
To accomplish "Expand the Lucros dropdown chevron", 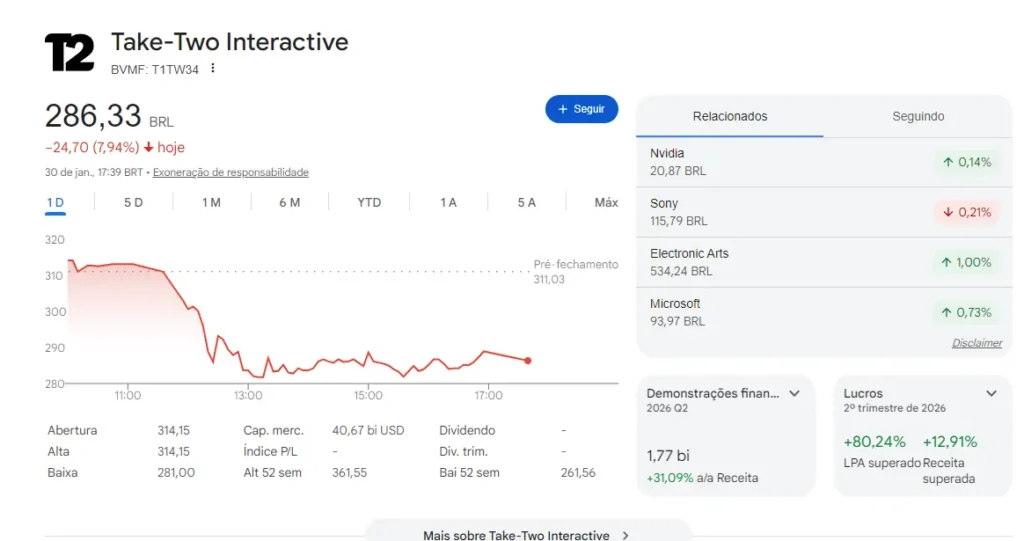I will [x=991, y=393].
